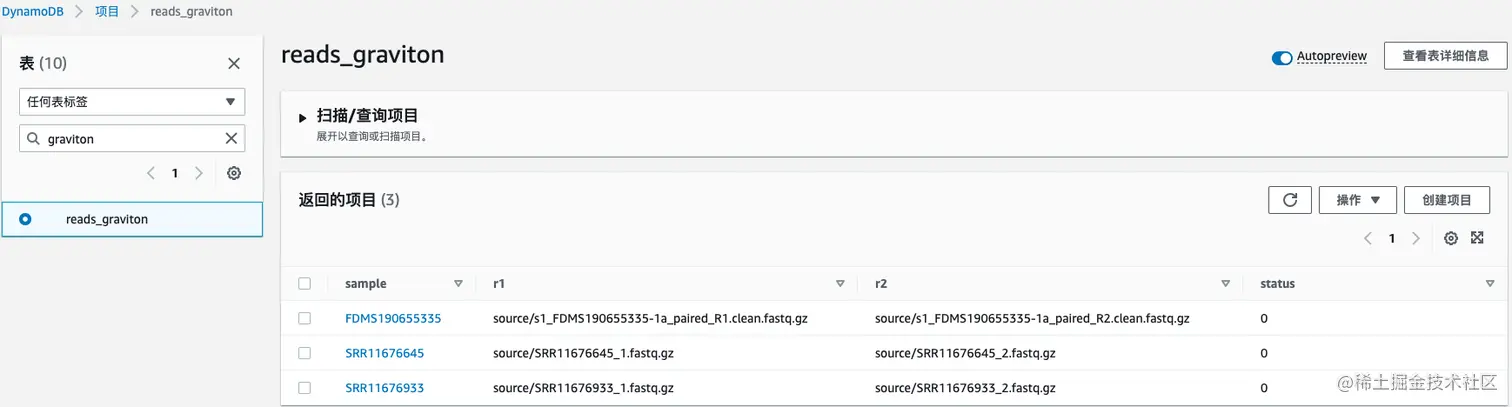
Task: Check the select-all items checkbox
Action: (305, 284)
